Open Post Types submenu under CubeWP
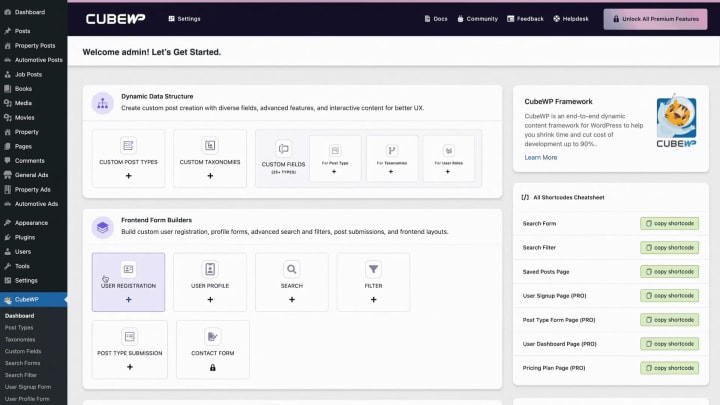Viewport: 720px width, 405px height. click(19, 328)
